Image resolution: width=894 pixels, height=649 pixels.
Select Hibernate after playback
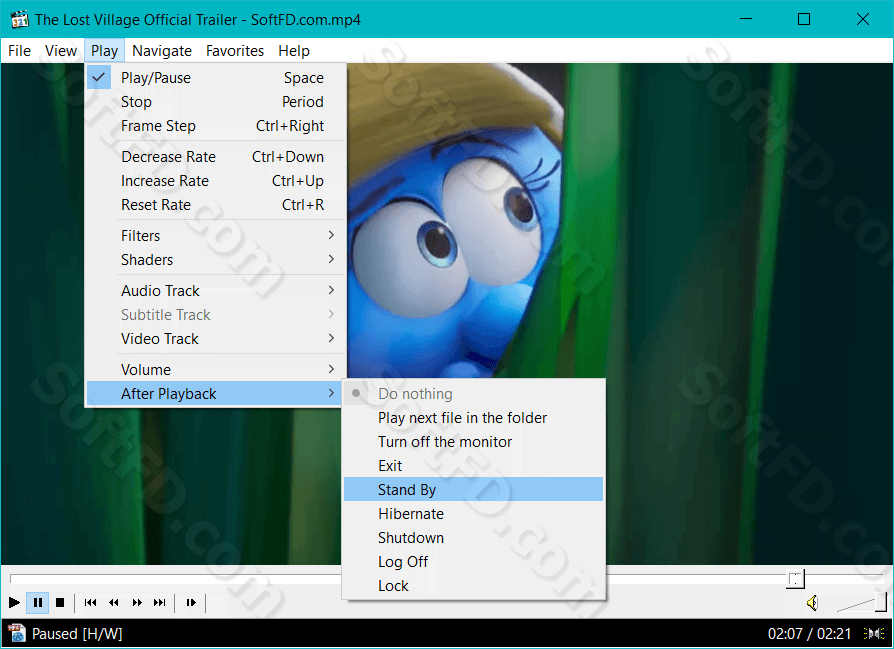click(x=473, y=513)
